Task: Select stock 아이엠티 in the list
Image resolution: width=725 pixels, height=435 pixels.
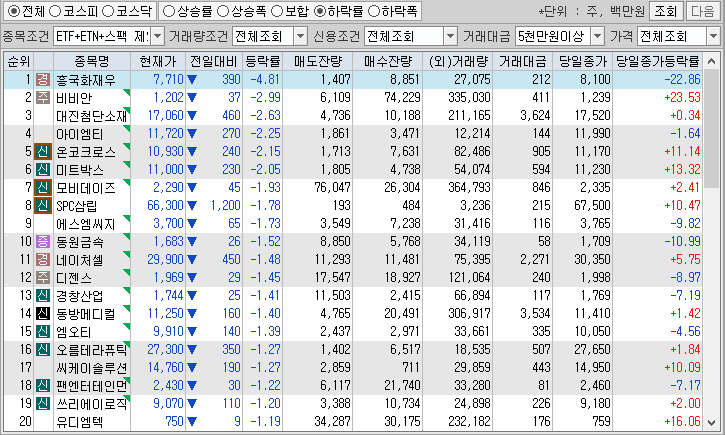Action: click(x=80, y=134)
